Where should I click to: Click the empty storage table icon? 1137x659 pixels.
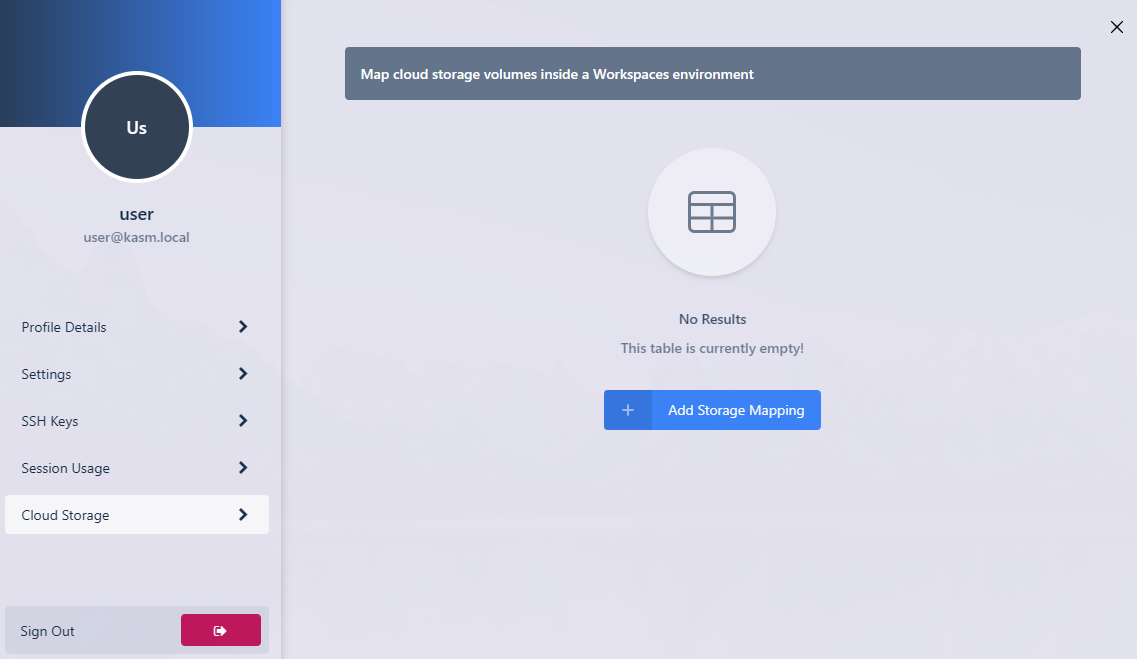tap(712, 212)
